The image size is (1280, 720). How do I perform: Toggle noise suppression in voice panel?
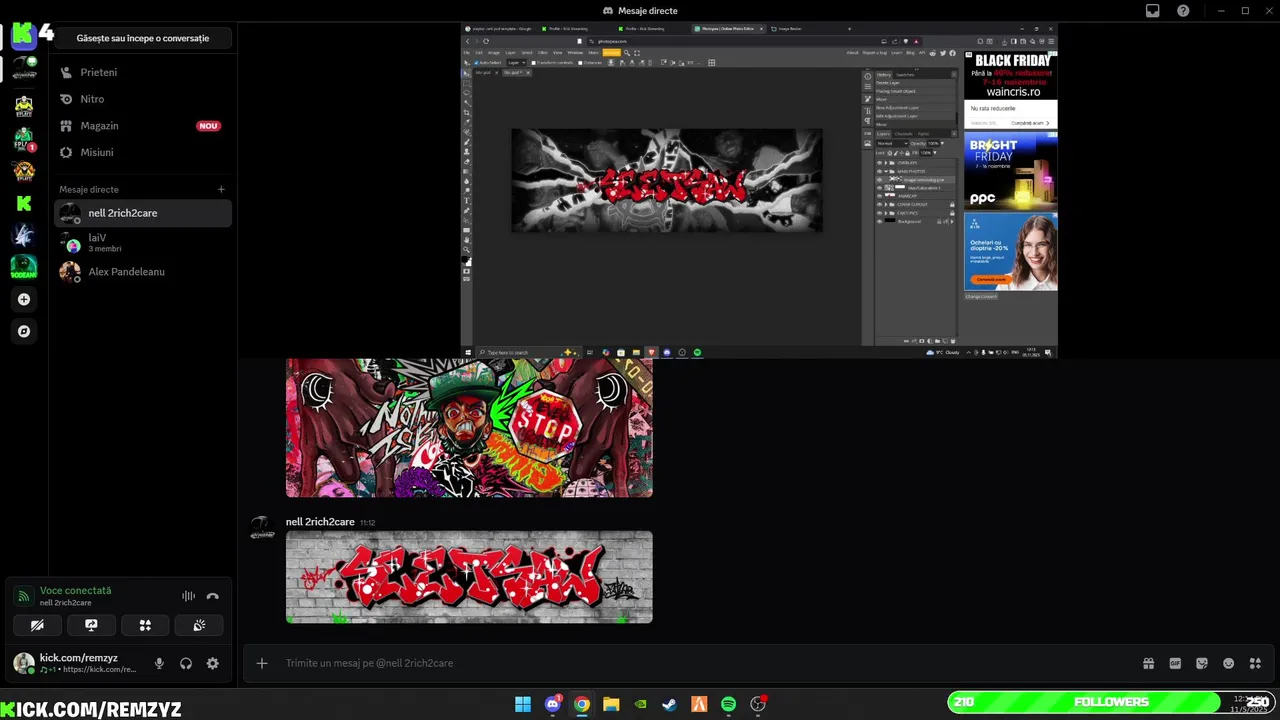tap(188, 596)
